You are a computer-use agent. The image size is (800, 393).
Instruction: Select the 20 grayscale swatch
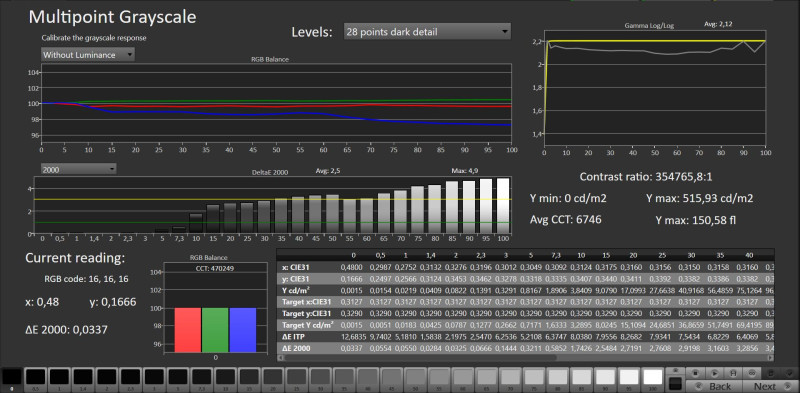[x=273, y=379]
